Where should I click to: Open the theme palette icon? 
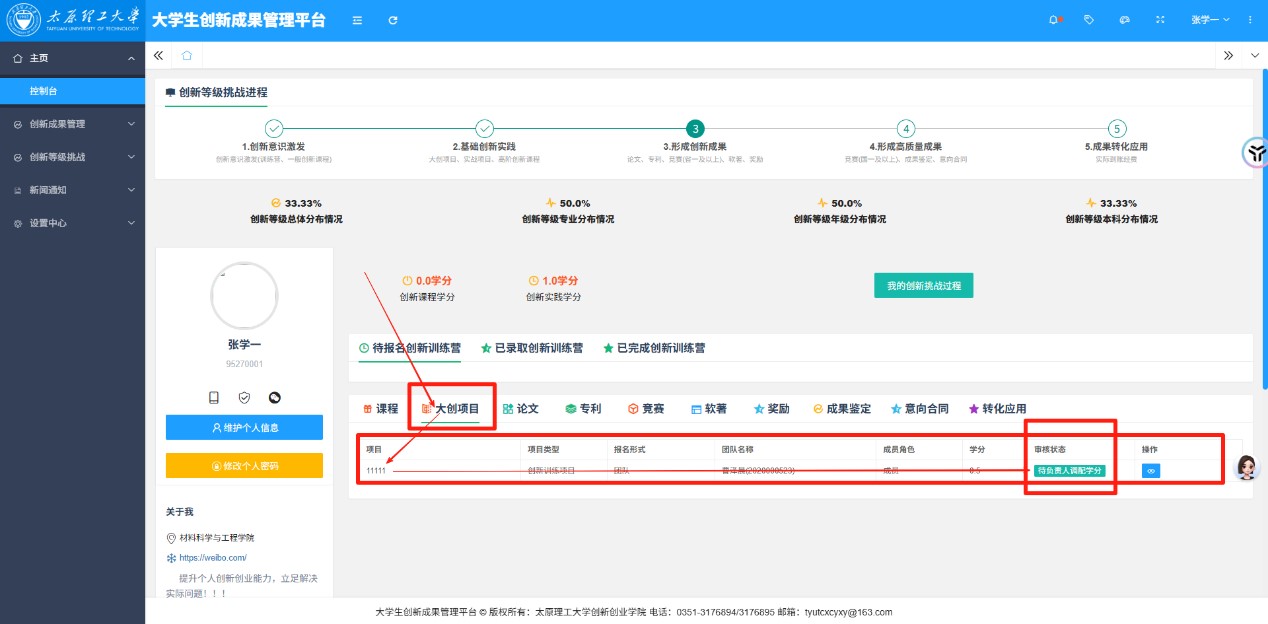pos(1124,20)
